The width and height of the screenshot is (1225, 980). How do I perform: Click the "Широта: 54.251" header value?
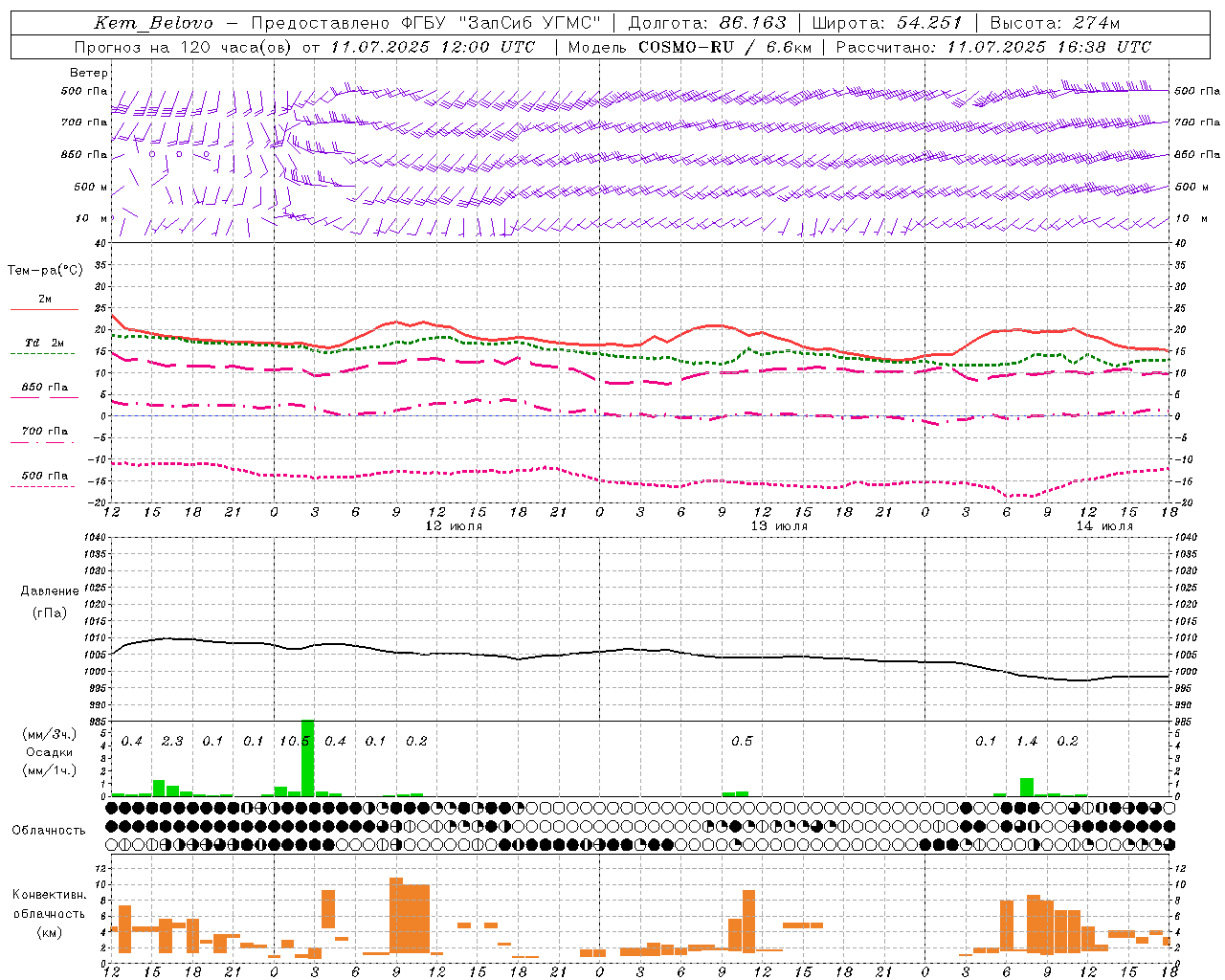coord(886,23)
